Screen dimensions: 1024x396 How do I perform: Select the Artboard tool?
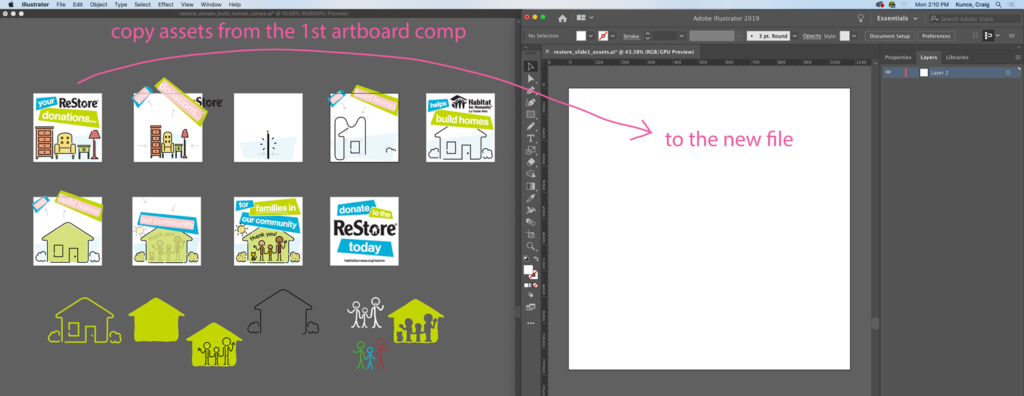click(x=531, y=234)
